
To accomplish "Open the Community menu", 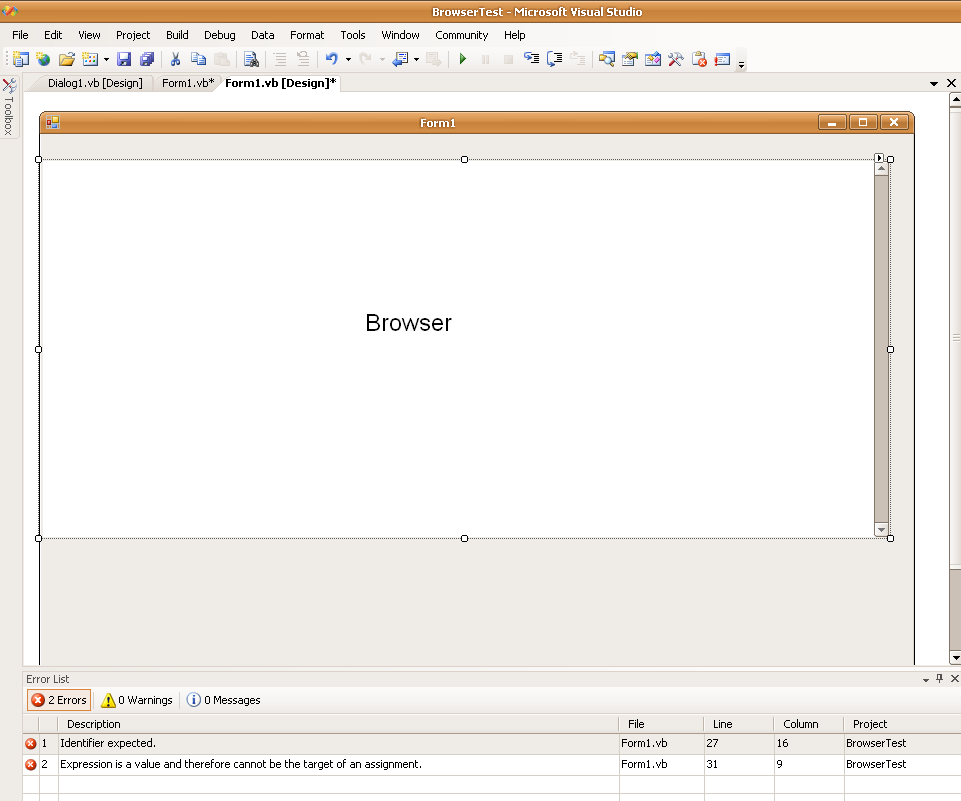I will click(x=462, y=35).
